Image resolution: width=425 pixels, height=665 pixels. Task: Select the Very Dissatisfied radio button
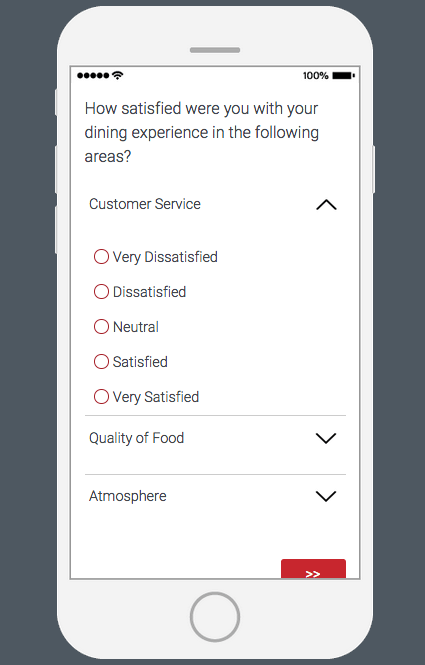[x=101, y=257]
